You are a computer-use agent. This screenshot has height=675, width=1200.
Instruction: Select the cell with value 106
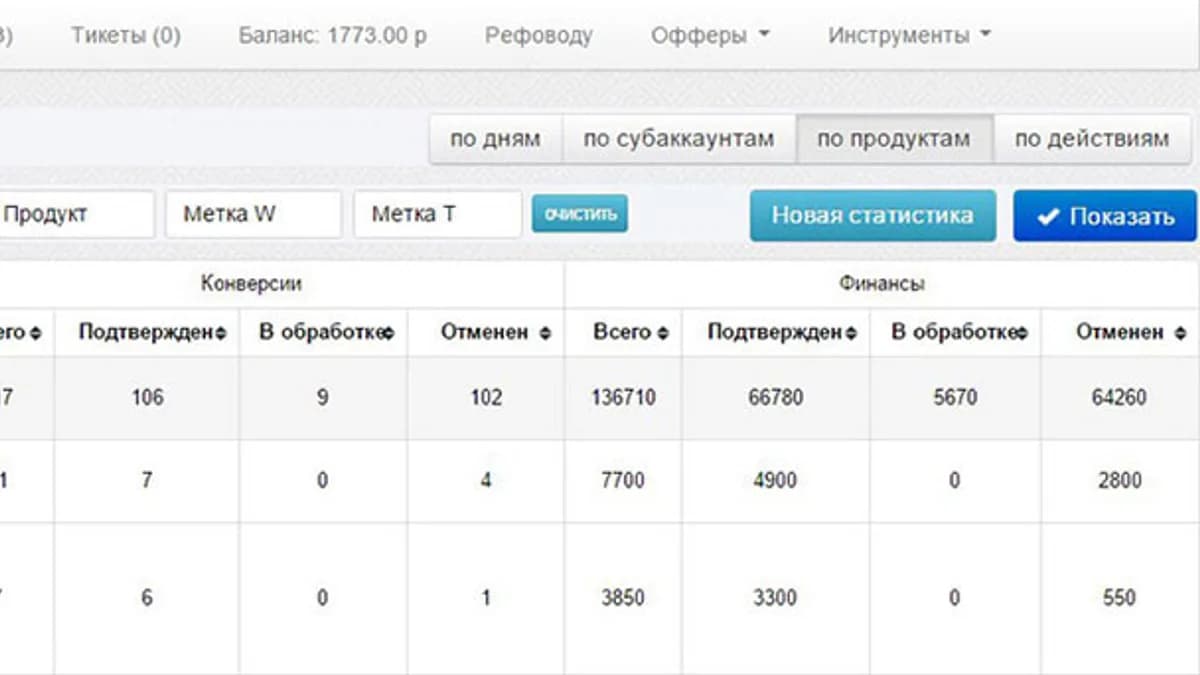(147, 397)
